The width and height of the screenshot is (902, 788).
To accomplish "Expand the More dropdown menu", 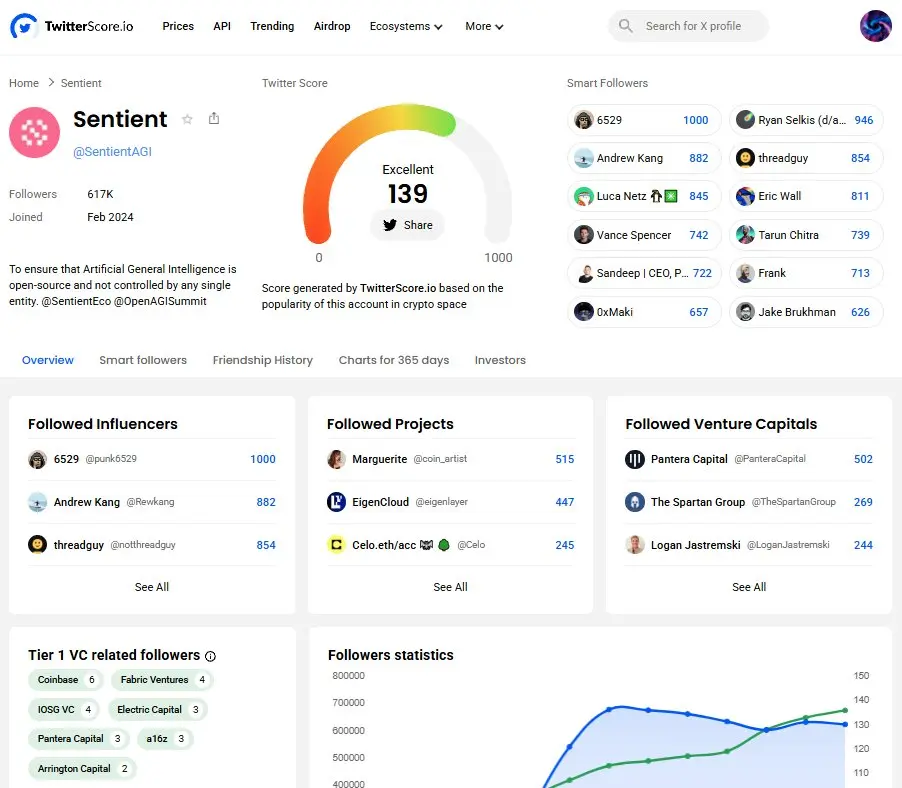I will click(484, 26).
